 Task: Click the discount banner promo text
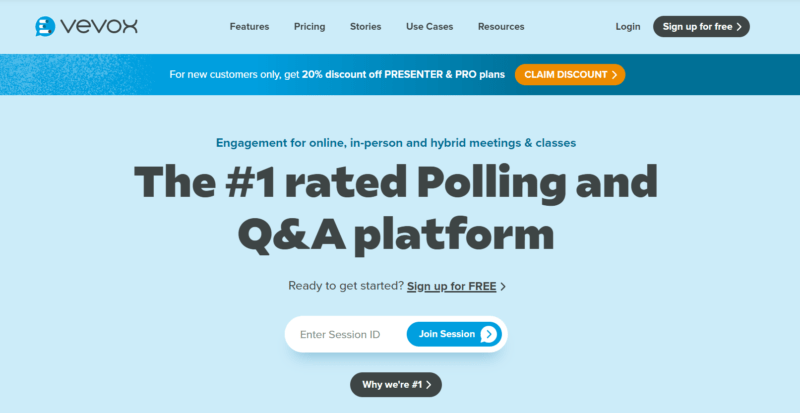click(337, 75)
